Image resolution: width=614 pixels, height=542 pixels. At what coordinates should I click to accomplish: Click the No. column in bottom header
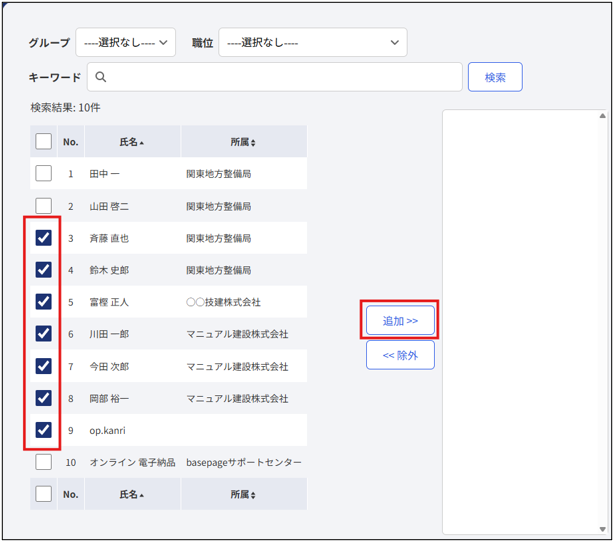(x=71, y=494)
